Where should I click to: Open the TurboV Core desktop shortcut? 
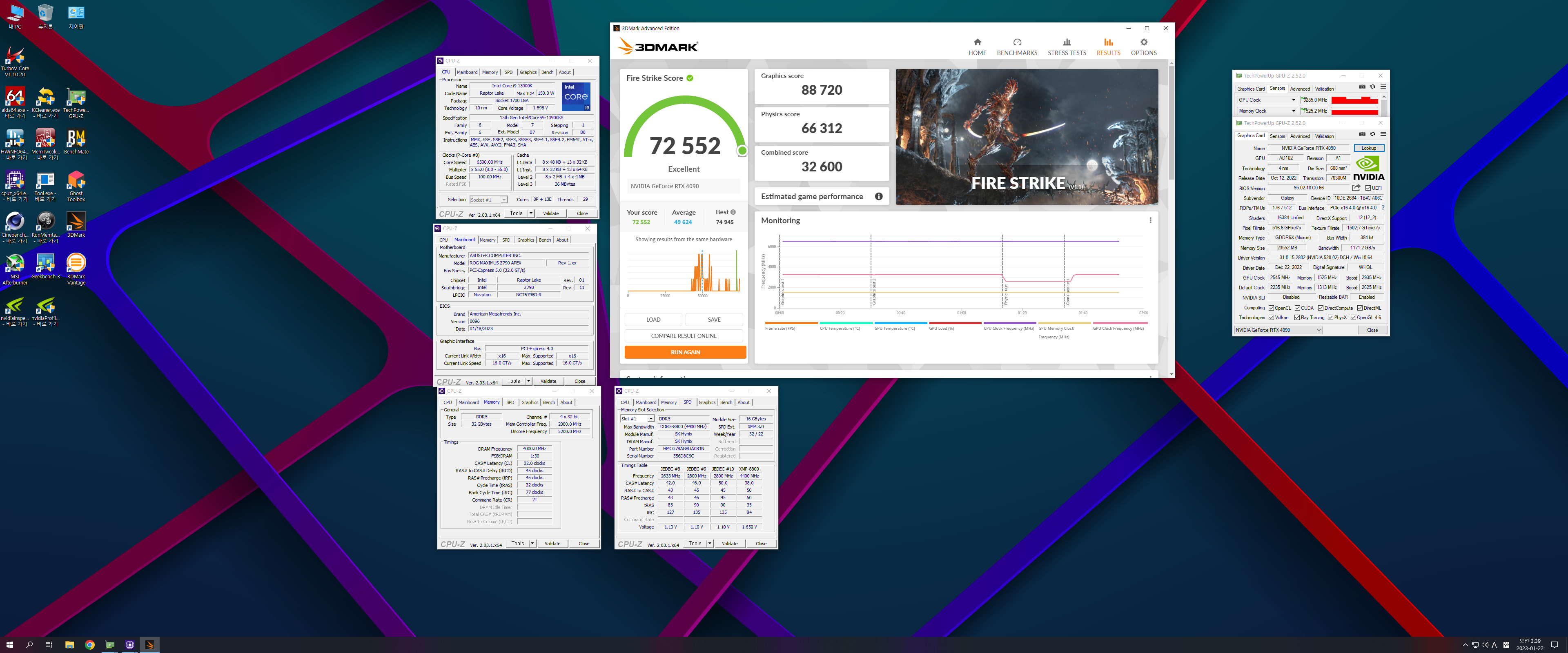15,62
